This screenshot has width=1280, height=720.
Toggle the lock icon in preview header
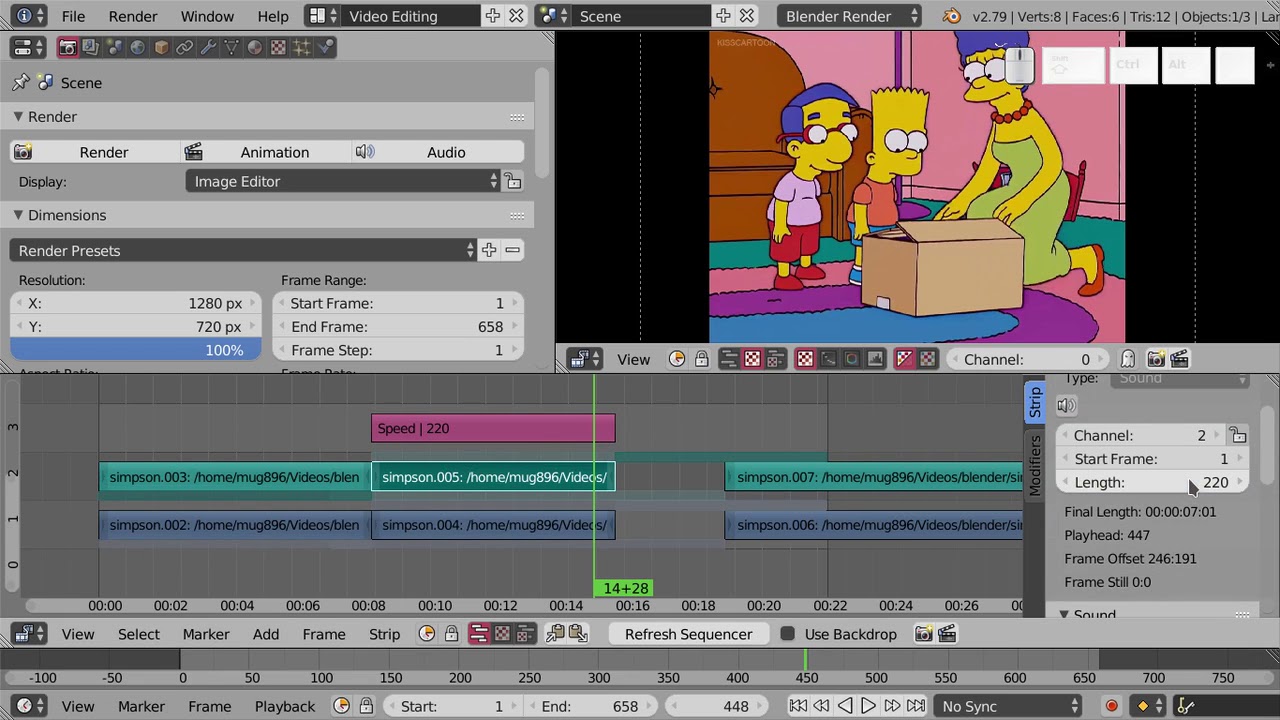pos(701,359)
